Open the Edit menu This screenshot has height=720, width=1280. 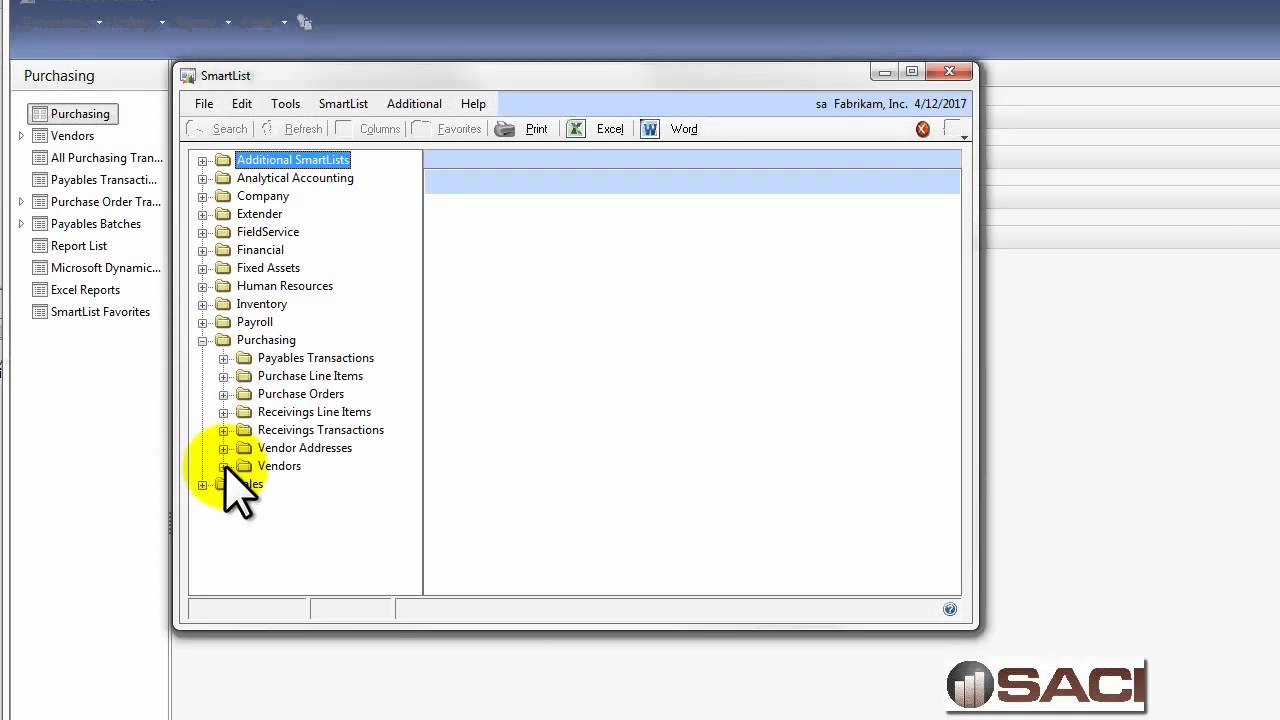[242, 104]
